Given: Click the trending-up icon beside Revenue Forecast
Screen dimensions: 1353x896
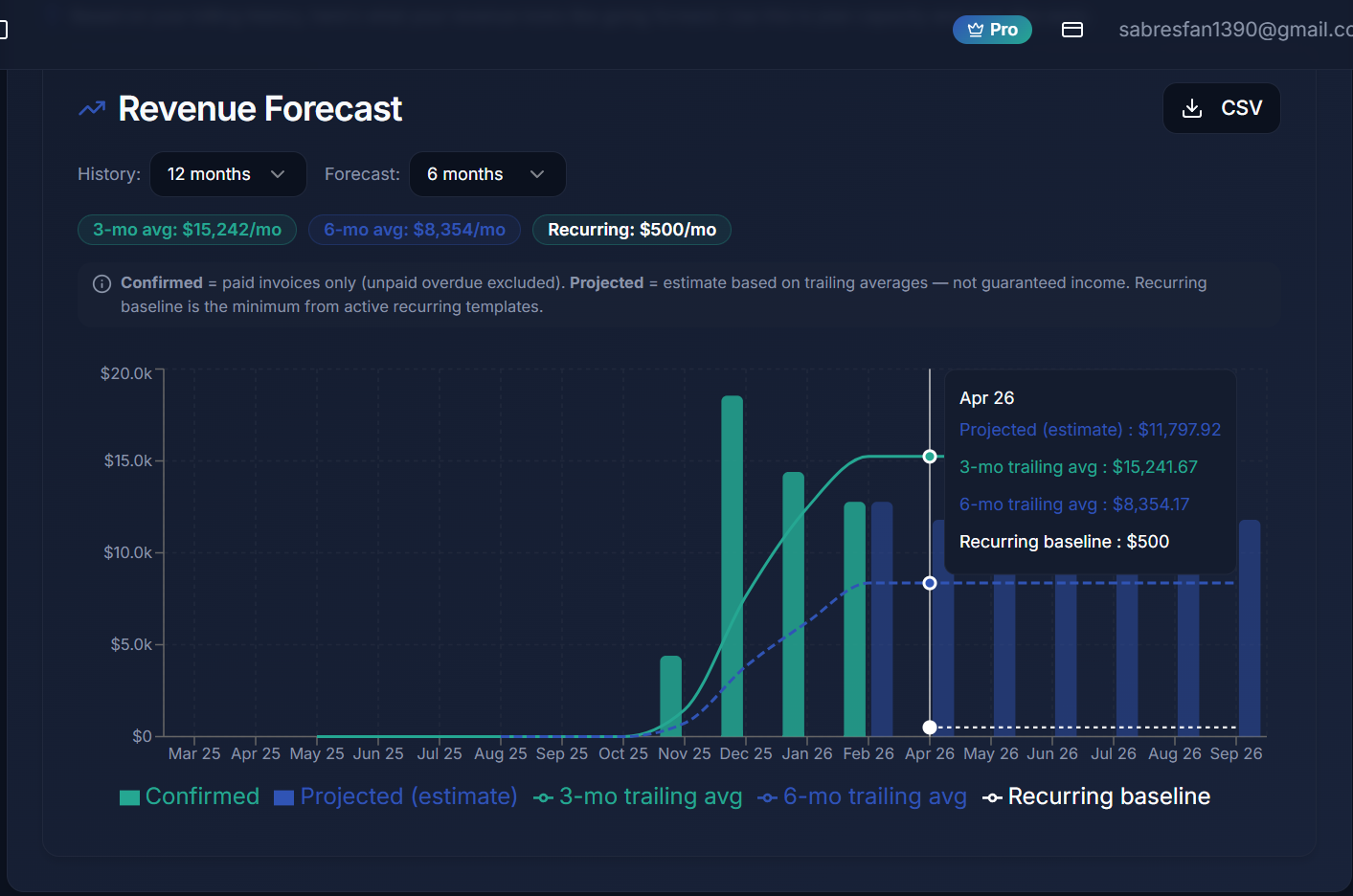Looking at the screenshot, I should tap(92, 109).
